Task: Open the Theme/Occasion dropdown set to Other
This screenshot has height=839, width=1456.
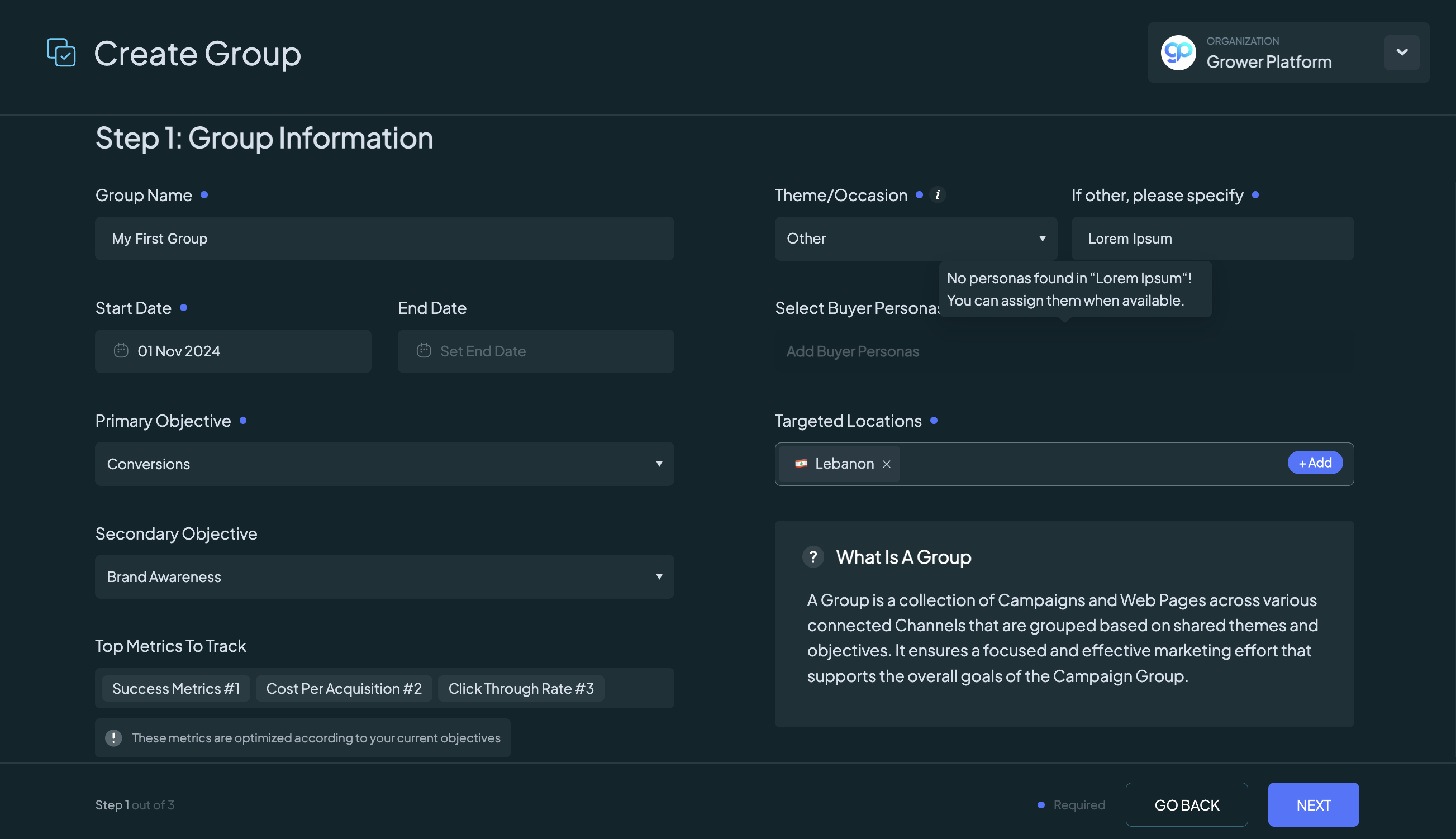Action: tap(916, 239)
